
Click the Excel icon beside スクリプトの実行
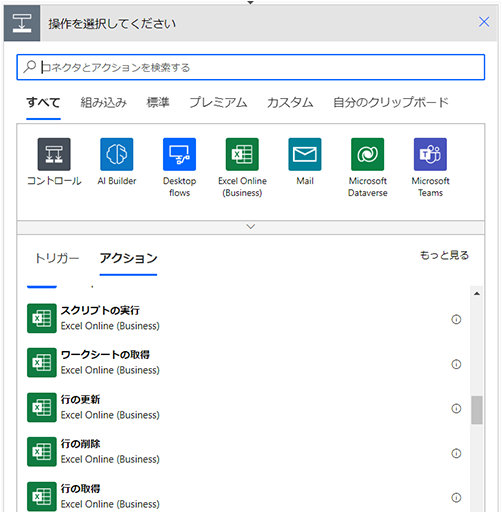(42, 318)
